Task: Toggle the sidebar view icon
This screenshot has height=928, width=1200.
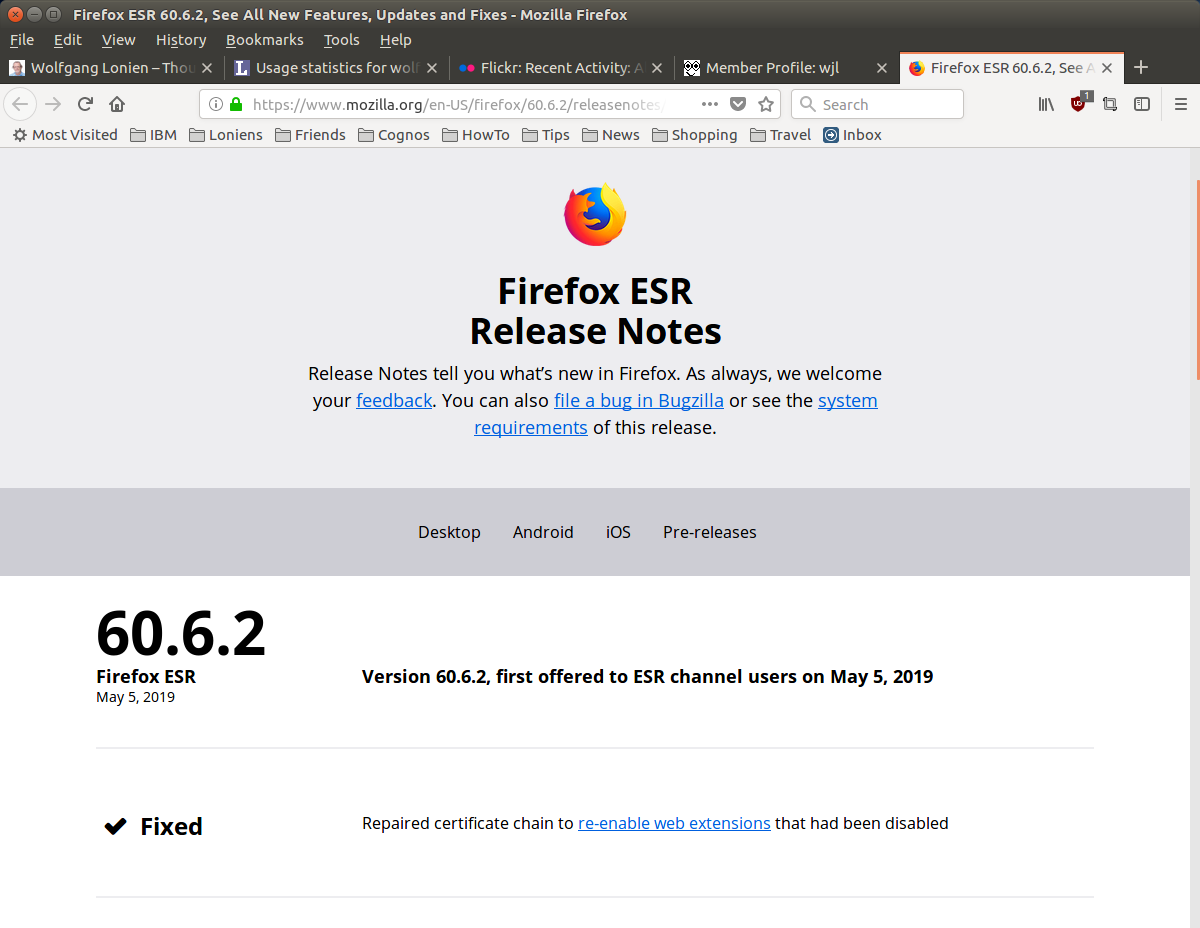Action: 1142,104
